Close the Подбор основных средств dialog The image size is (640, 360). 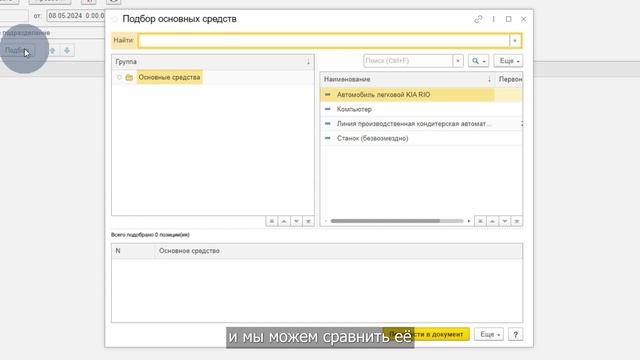(x=524, y=19)
